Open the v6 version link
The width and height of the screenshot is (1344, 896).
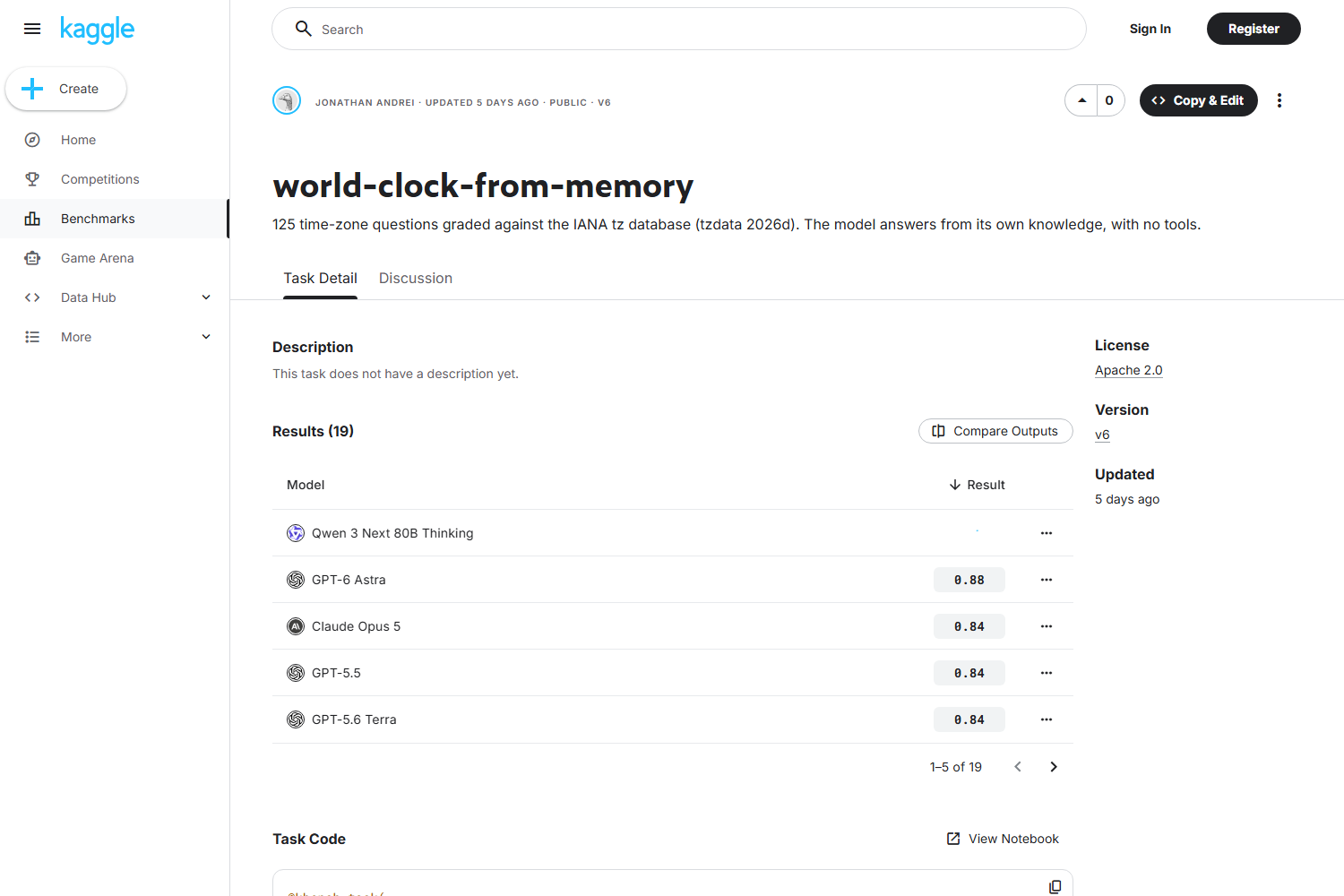tap(1102, 435)
